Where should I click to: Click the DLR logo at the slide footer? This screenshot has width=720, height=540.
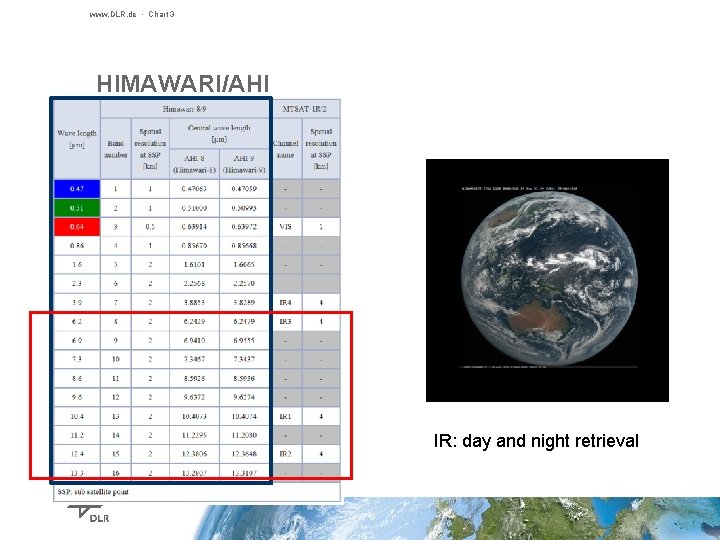click(x=89, y=514)
